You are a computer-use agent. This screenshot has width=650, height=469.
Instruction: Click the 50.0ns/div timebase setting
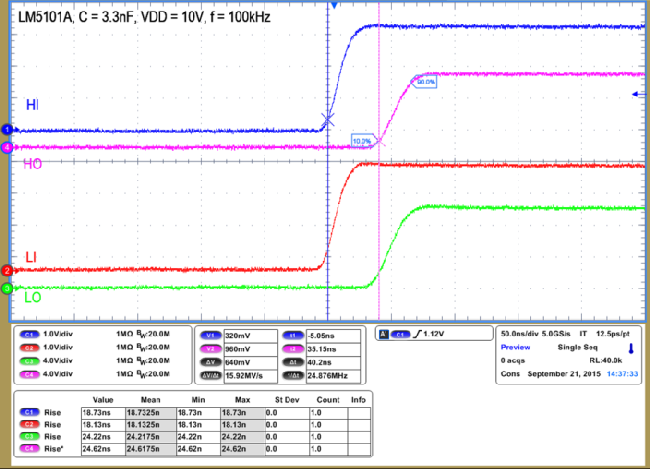click(518, 333)
